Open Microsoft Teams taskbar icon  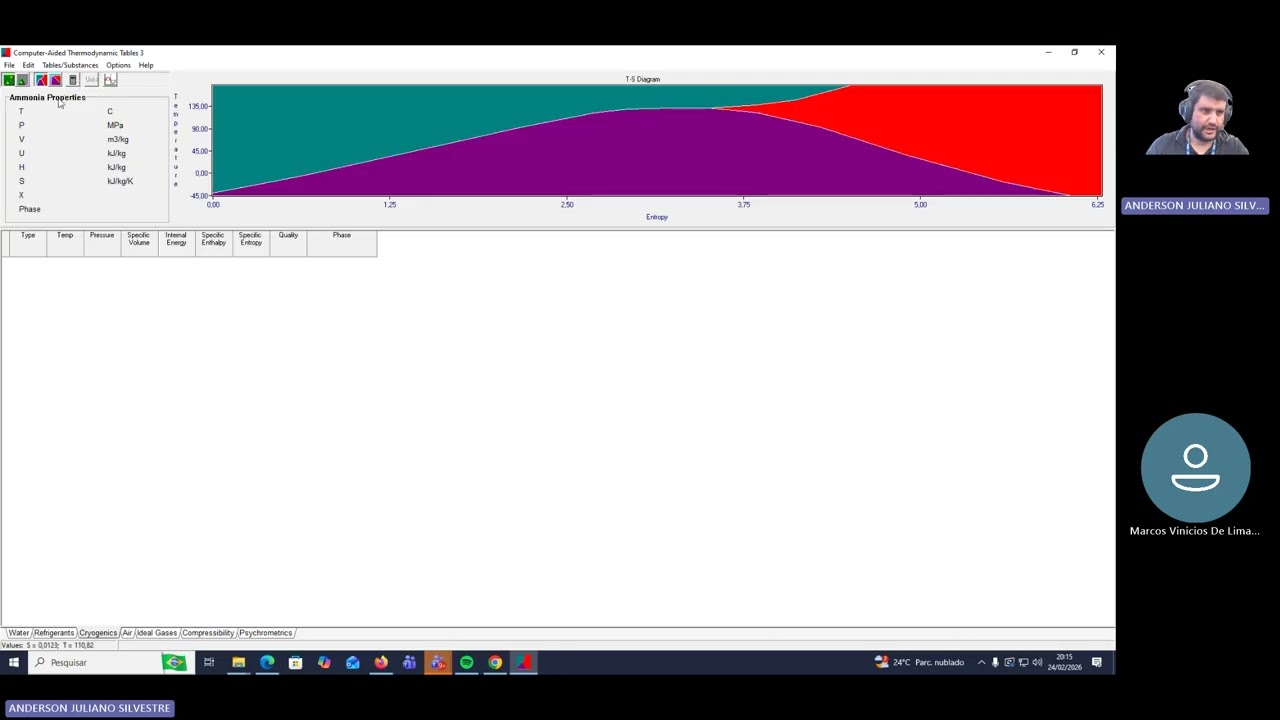click(409, 662)
